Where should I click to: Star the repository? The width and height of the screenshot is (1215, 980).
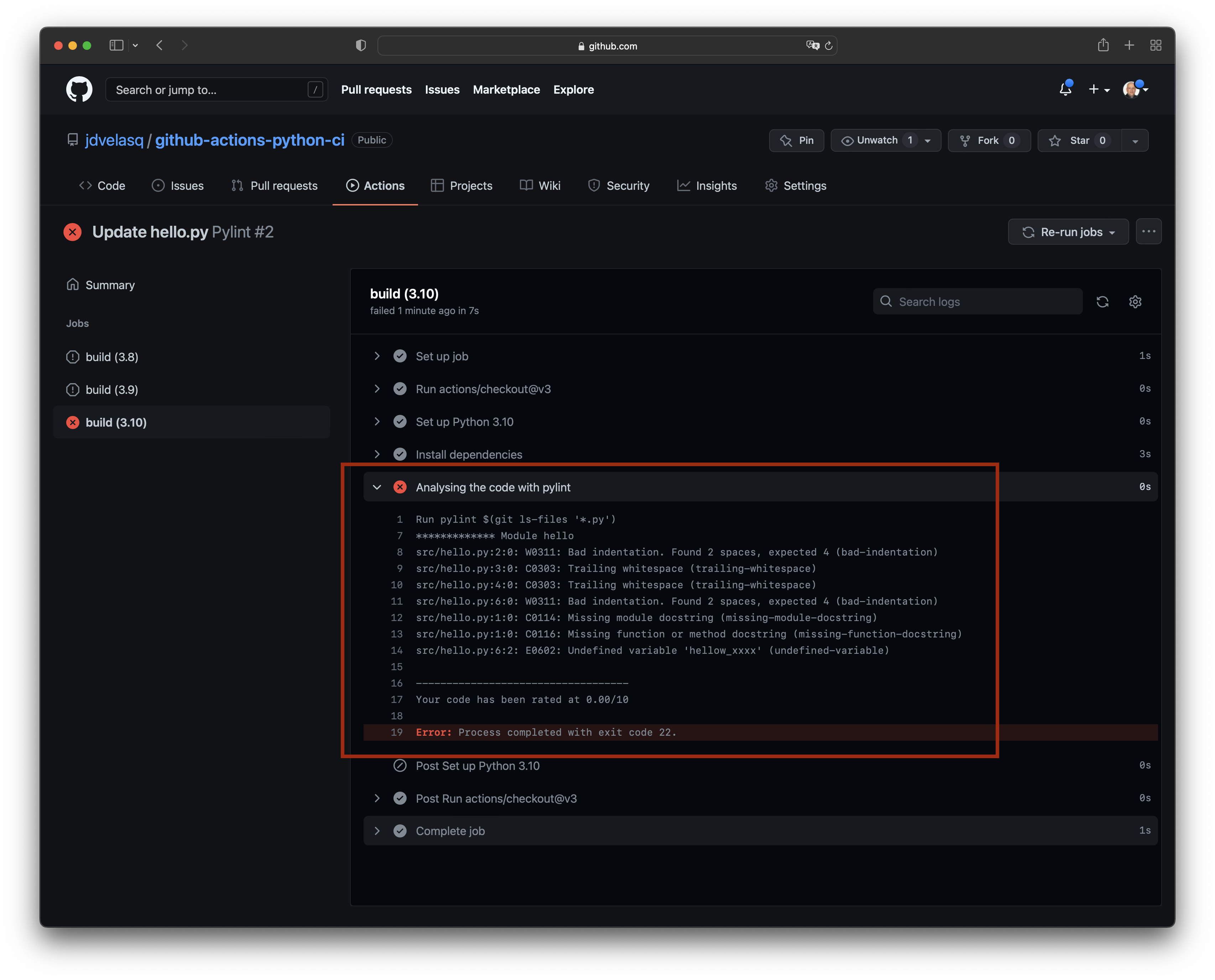click(x=1078, y=141)
